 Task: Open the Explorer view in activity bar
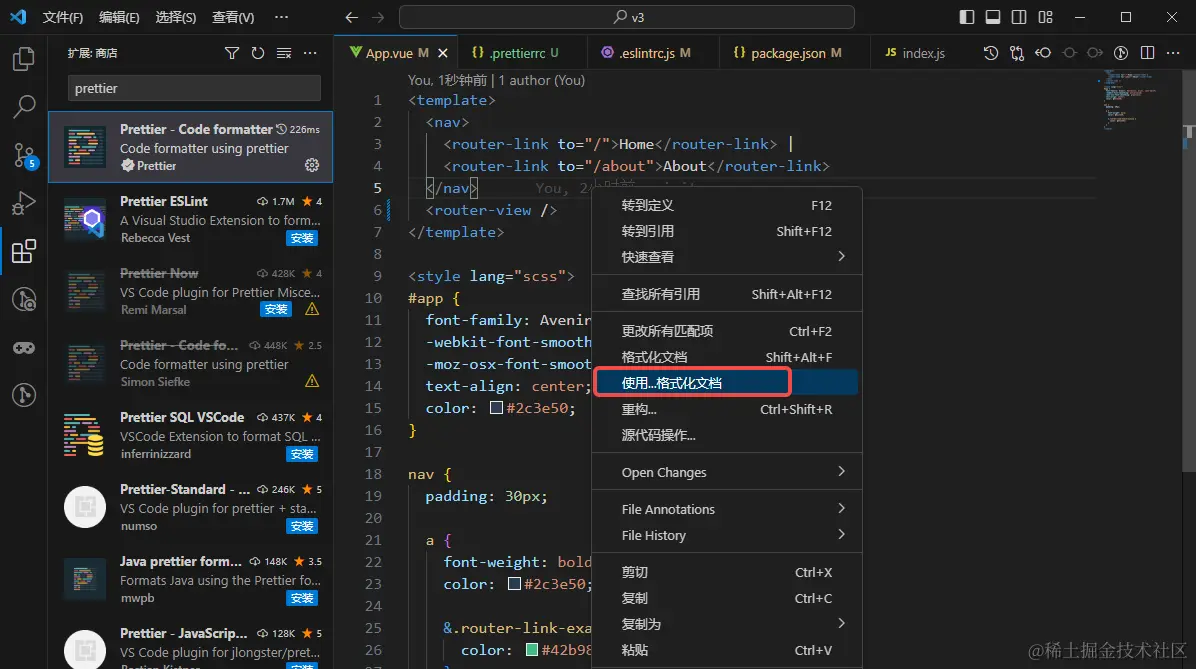coord(24,59)
